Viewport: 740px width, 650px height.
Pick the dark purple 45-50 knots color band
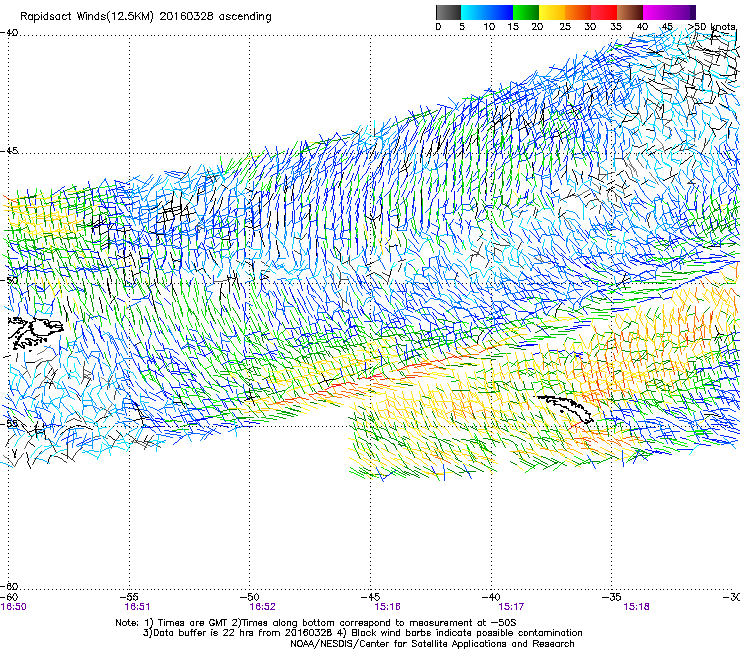[x=682, y=12]
